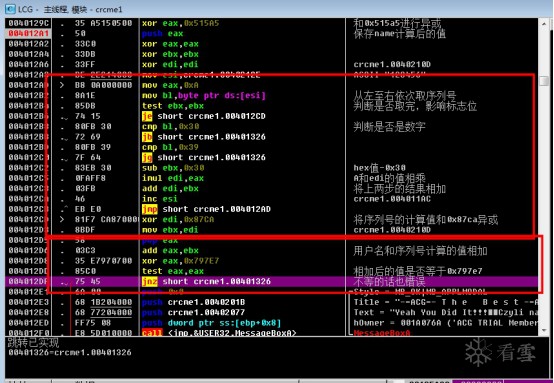
Task: Select 'push crcme1.00402077' instruction
Action: point(194,312)
